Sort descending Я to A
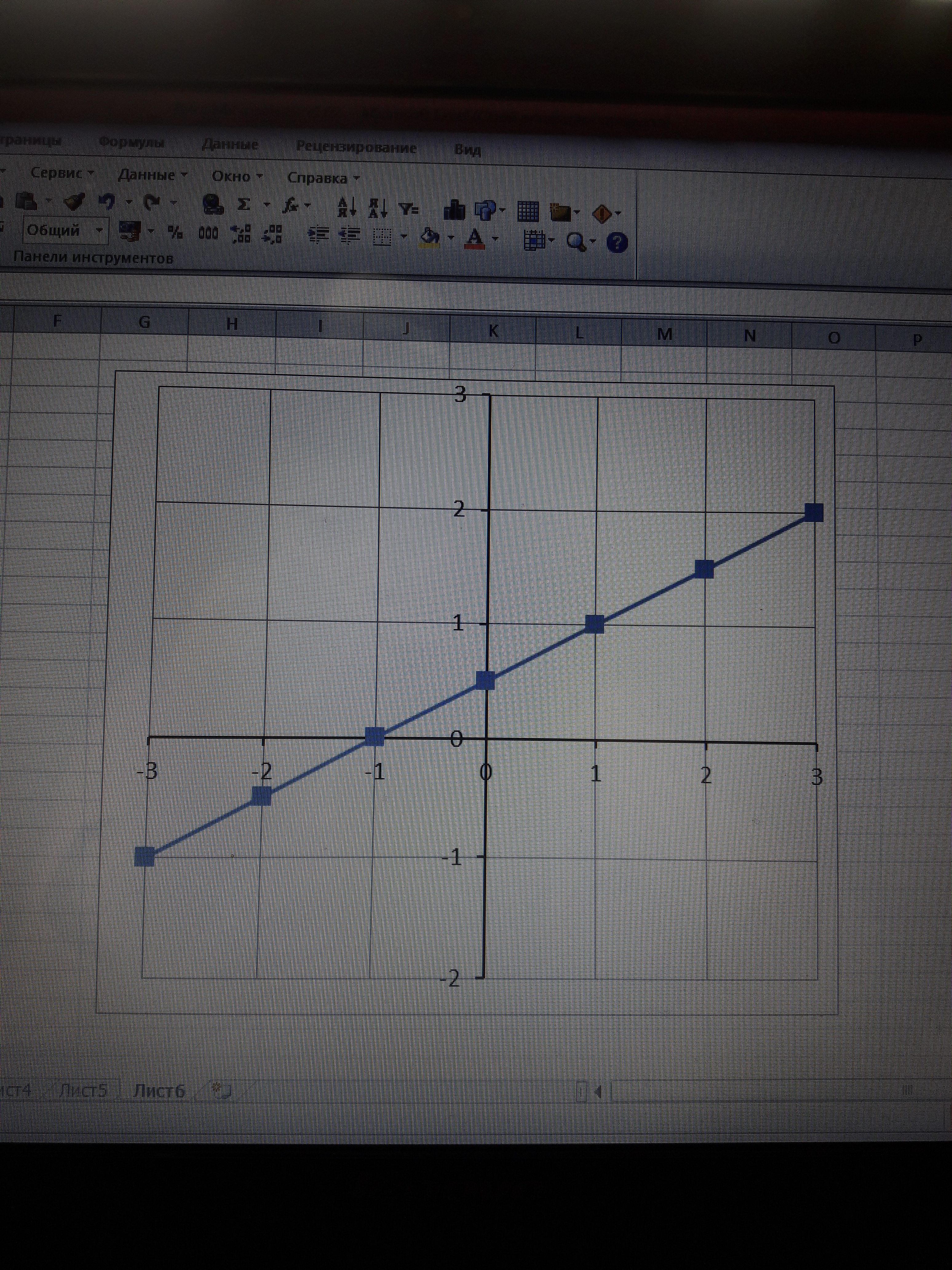This screenshot has height=1270, width=952. click(x=379, y=208)
